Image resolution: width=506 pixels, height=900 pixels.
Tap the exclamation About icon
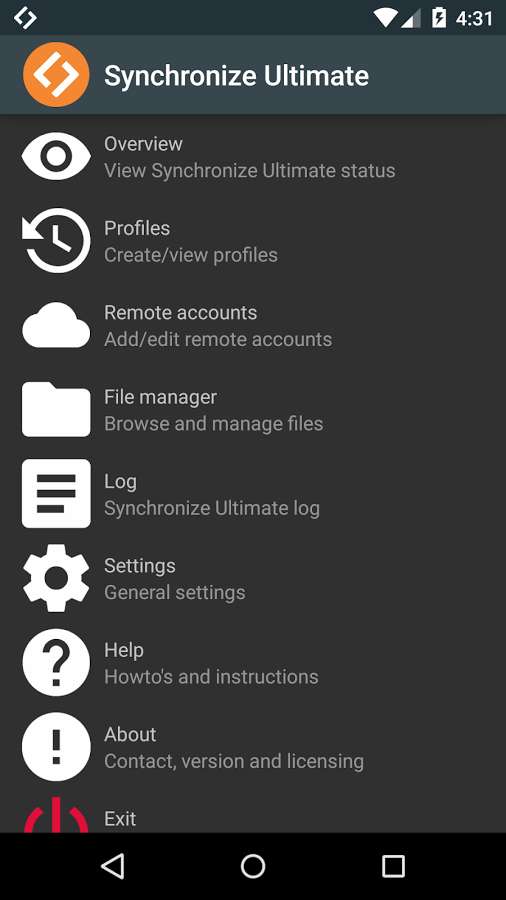click(x=56, y=747)
